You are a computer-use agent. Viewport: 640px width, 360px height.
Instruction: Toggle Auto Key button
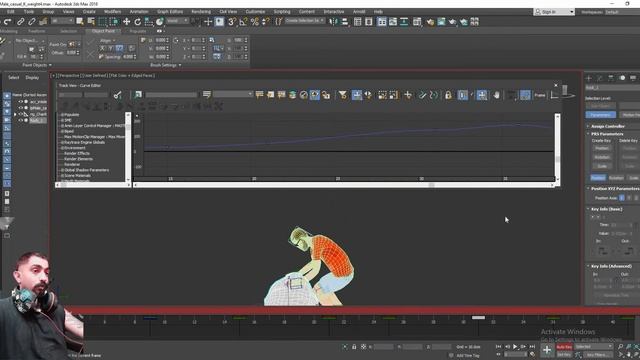click(x=564, y=347)
